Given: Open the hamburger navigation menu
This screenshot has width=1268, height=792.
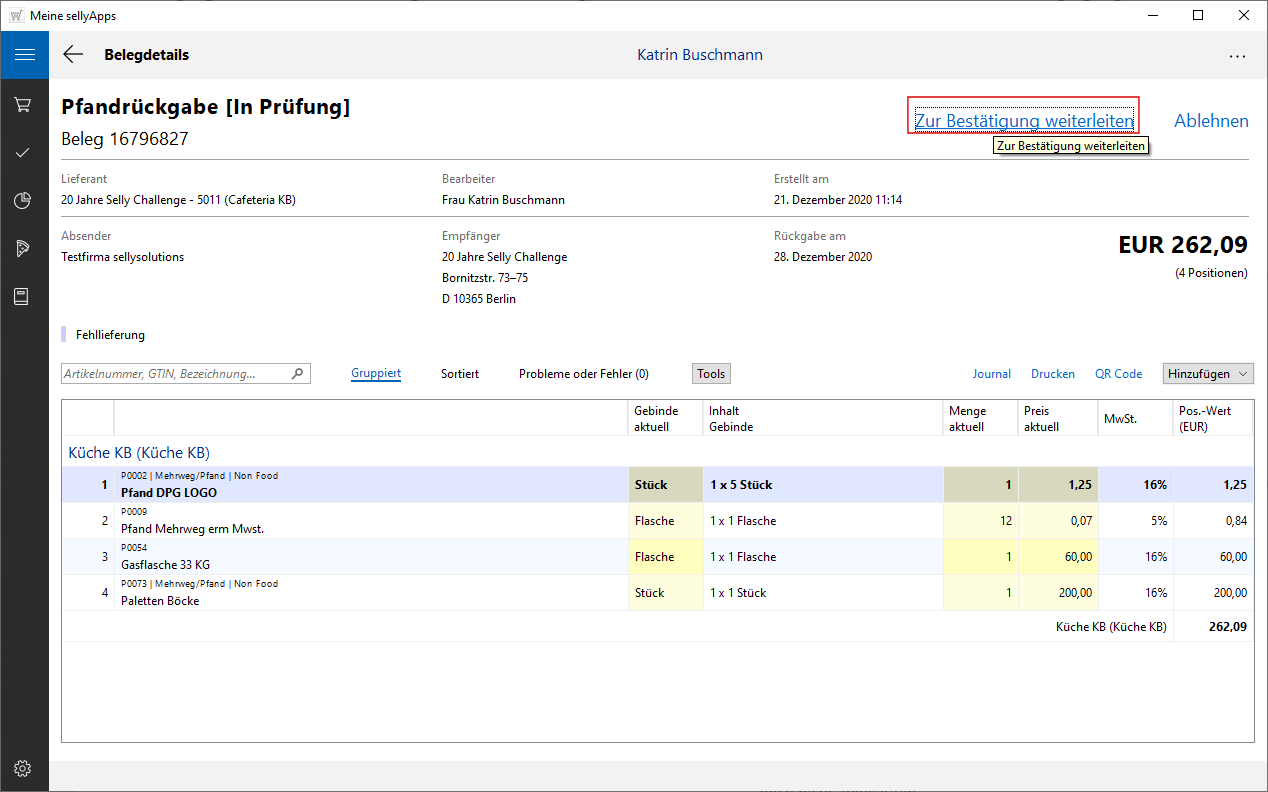Looking at the screenshot, I should (x=24, y=55).
